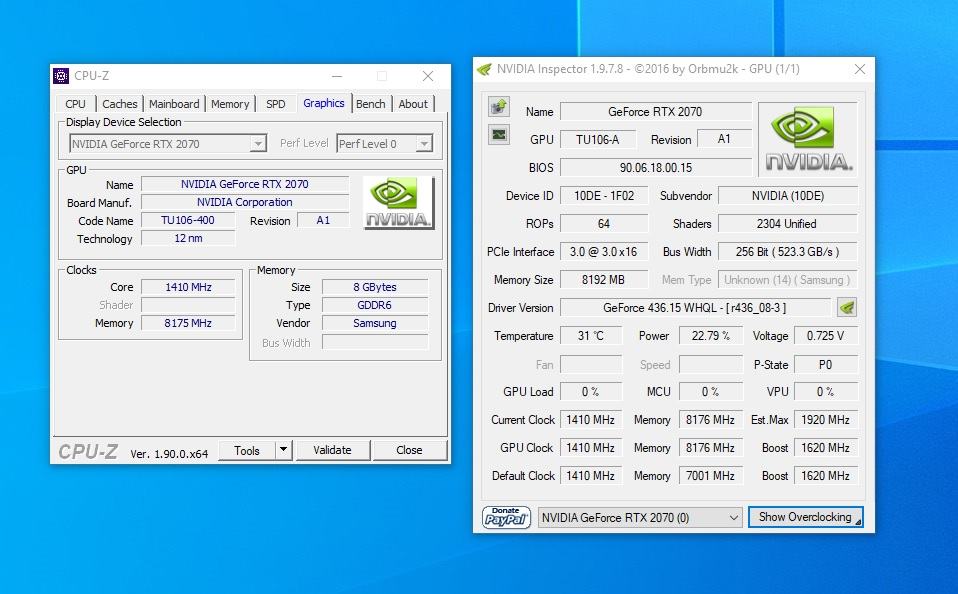Open the SPD tab

click(x=276, y=104)
